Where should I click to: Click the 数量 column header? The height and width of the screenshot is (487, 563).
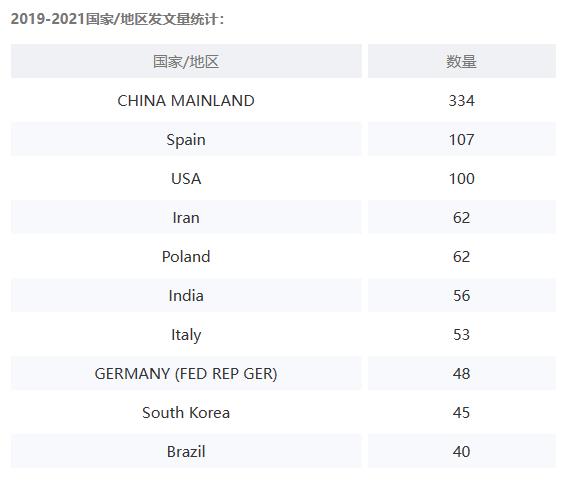pyautogui.click(x=462, y=61)
